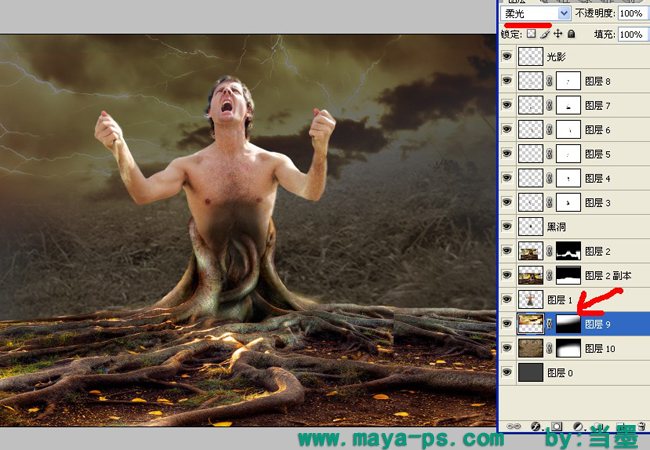The height and width of the screenshot is (450, 650).
Task: Toggle visibility of 图层 6
Action: coord(507,129)
